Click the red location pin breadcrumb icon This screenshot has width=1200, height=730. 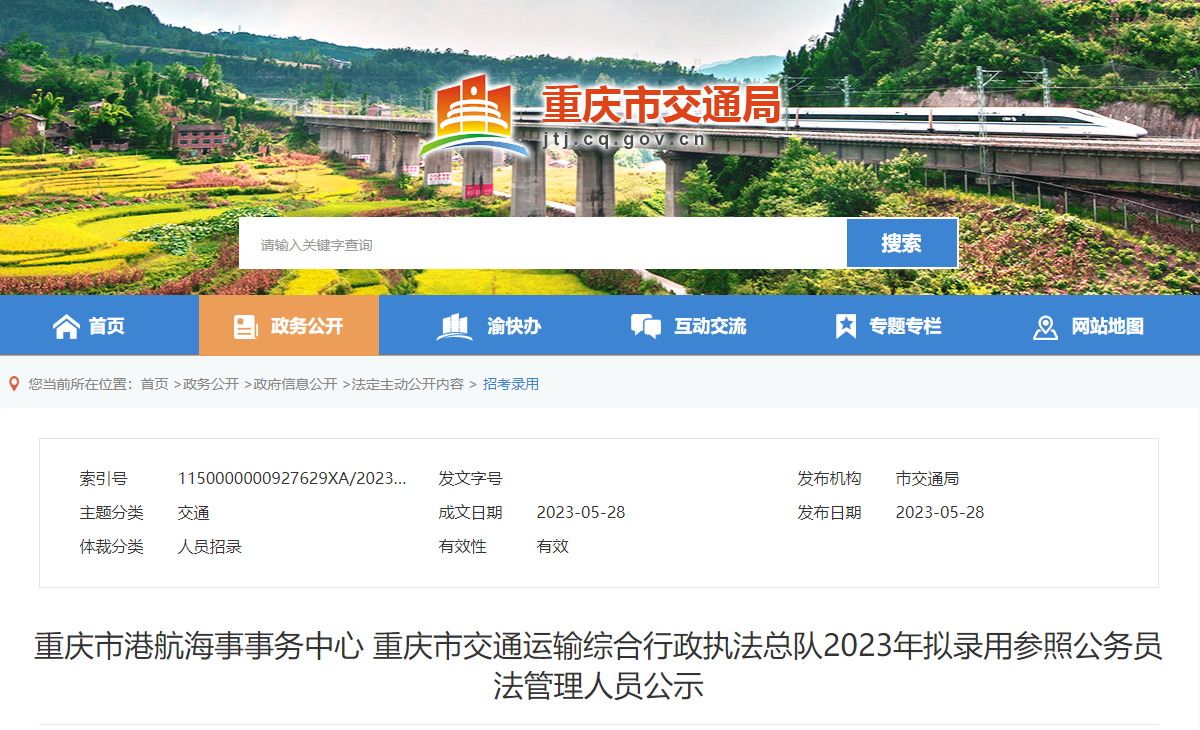coord(14,383)
